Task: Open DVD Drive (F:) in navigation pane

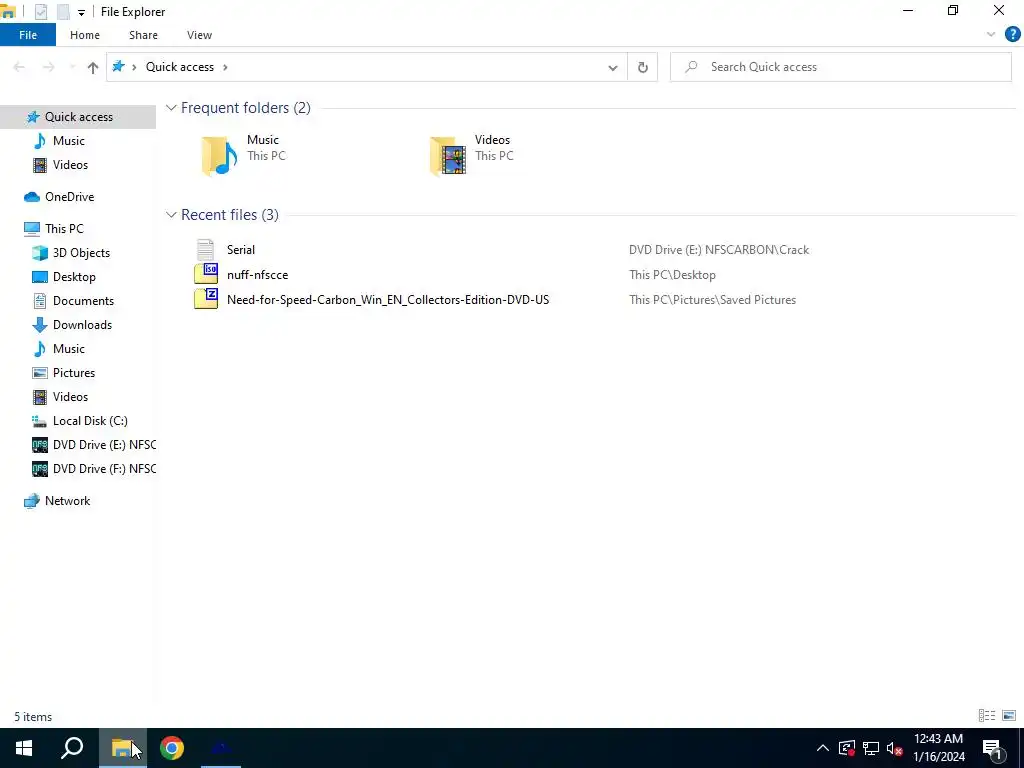Action: pyautogui.click(x=104, y=469)
